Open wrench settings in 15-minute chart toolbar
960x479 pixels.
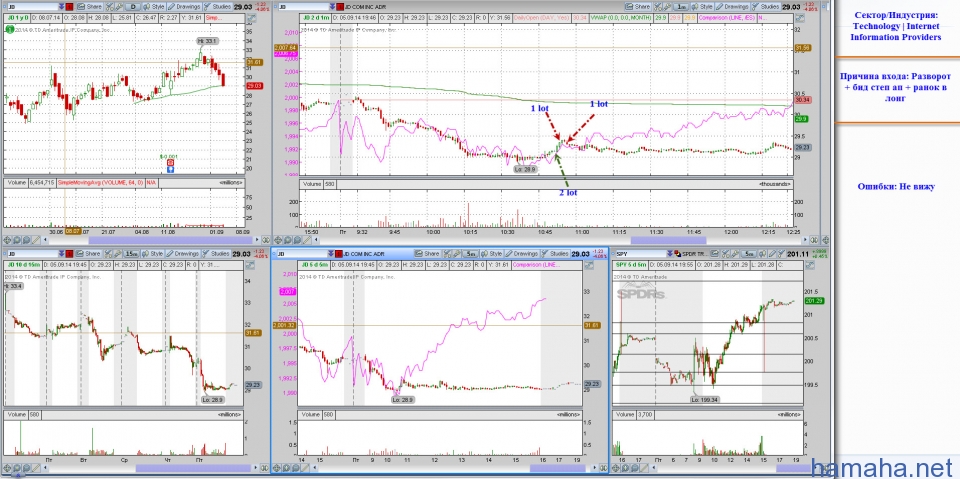coord(118,254)
